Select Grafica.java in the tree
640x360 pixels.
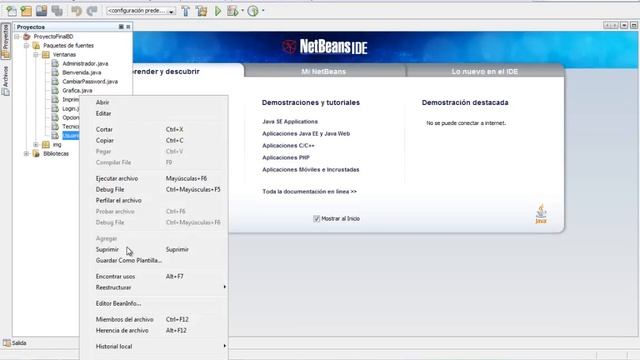point(77,90)
